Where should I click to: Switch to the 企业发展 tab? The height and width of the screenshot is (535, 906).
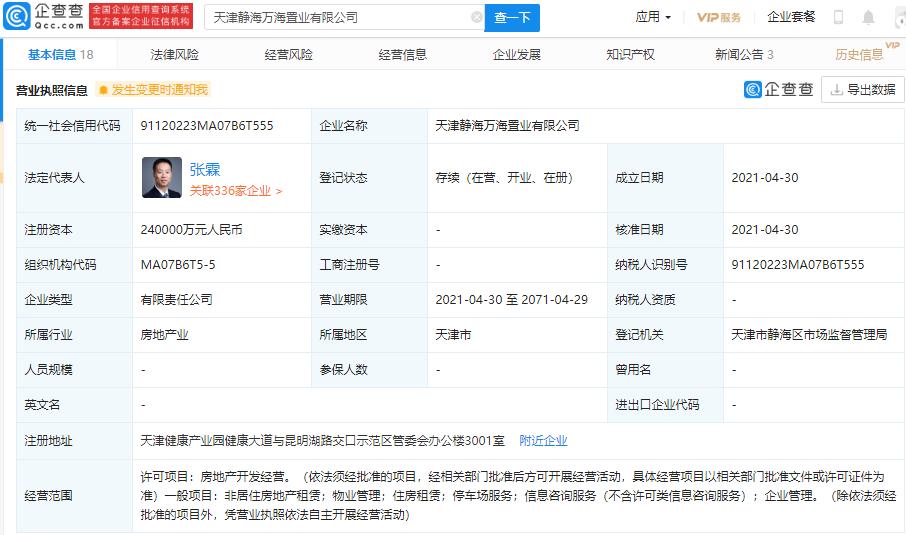pos(517,54)
